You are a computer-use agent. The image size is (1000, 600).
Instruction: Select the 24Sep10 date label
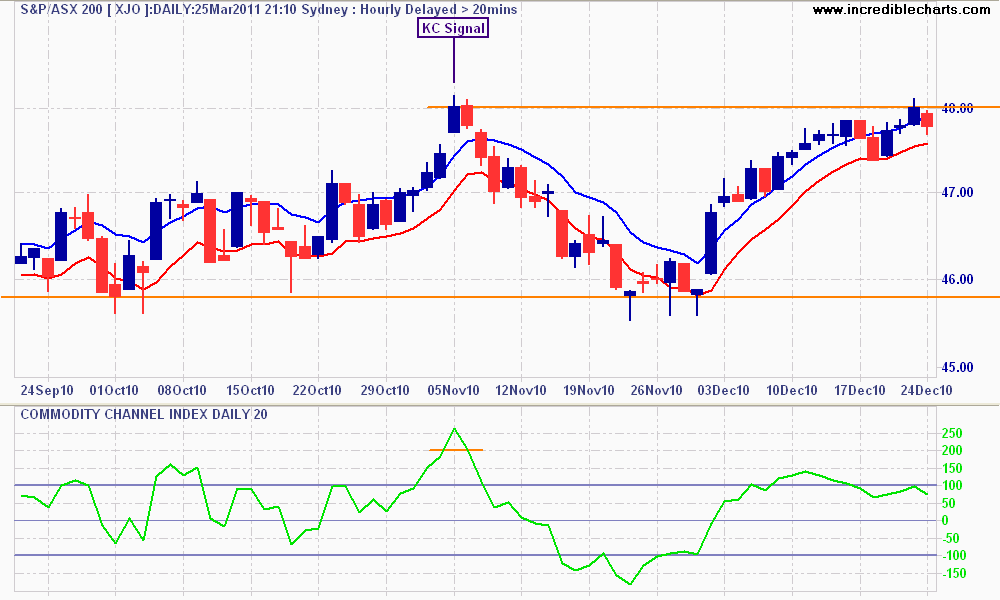coord(45,390)
